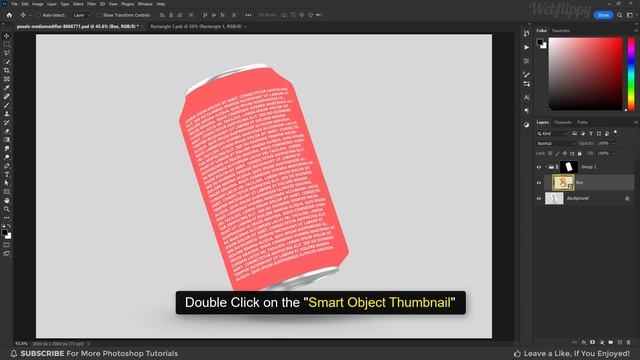This screenshot has height=360, width=640.
Task: Click the foreground color swatch in toolbar
Action: pyautogui.click(x=5, y=233)
